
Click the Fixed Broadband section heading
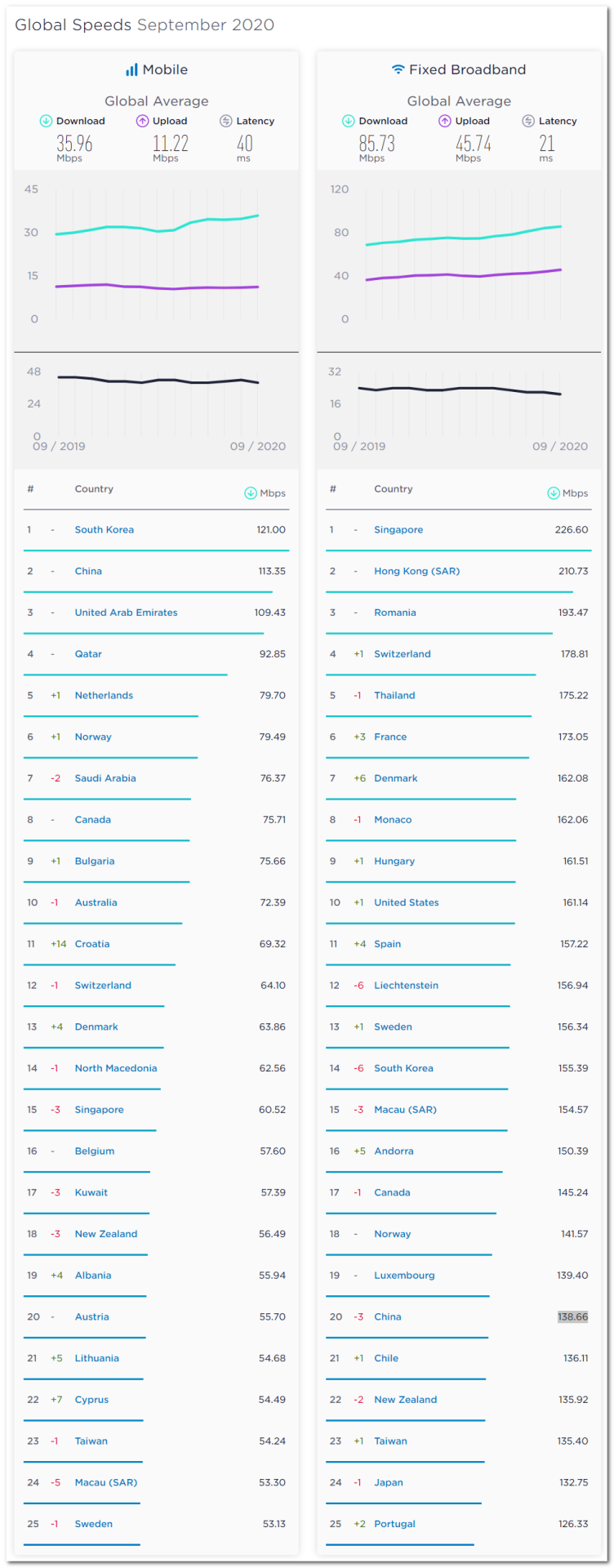(467, 70)
